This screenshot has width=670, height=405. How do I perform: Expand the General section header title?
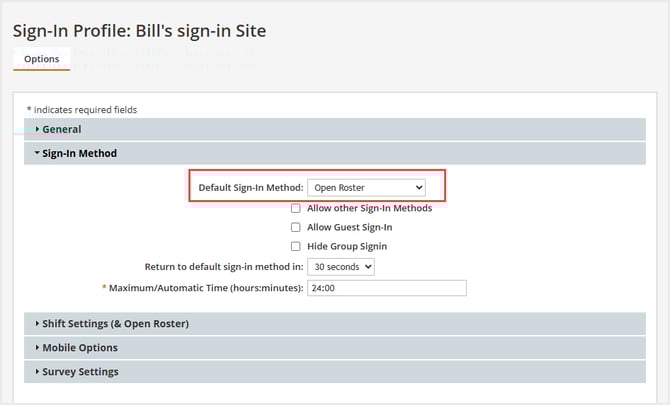tap(62, 129)
